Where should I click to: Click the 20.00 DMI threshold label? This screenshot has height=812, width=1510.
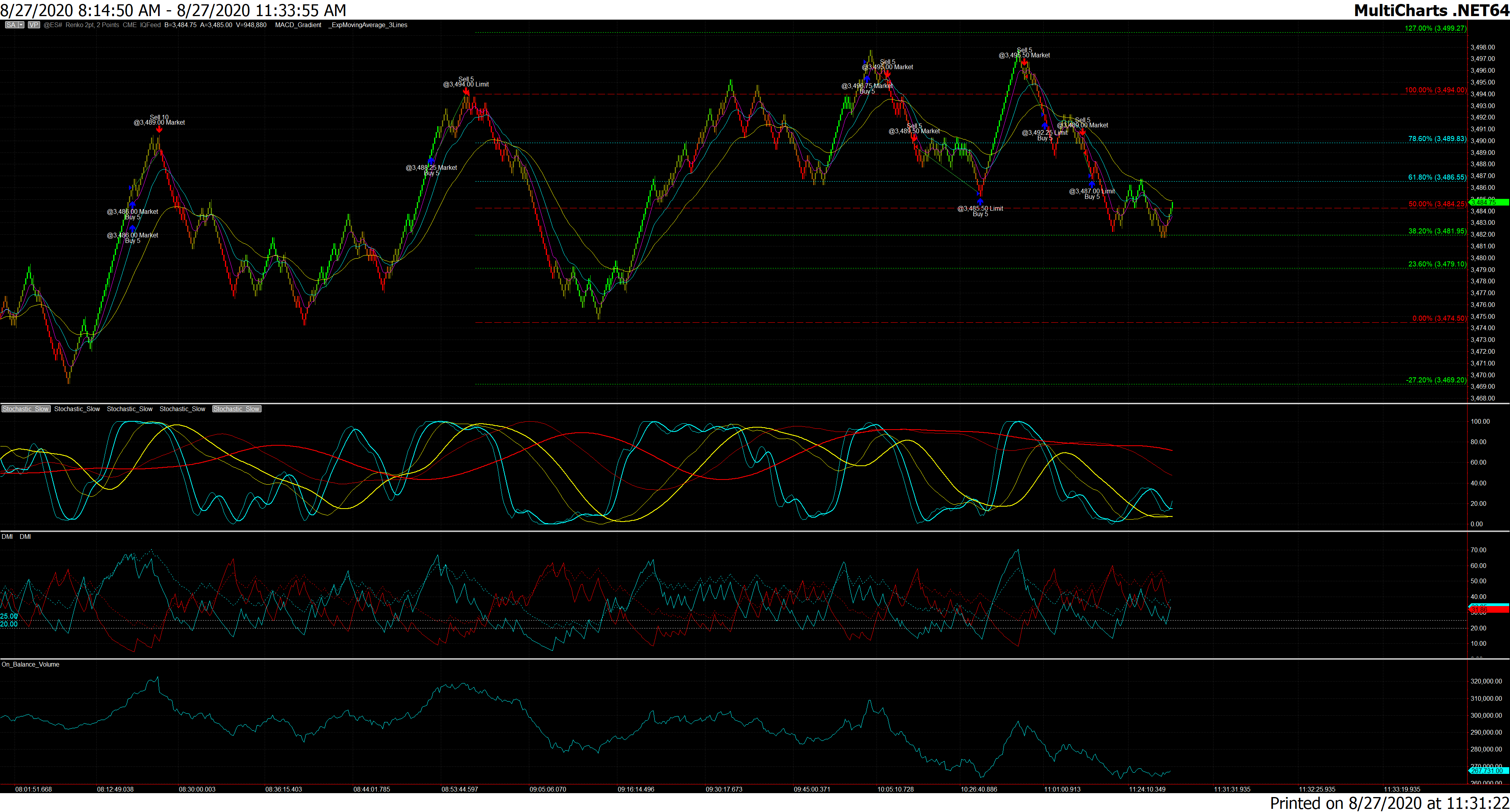click(9, 625)
